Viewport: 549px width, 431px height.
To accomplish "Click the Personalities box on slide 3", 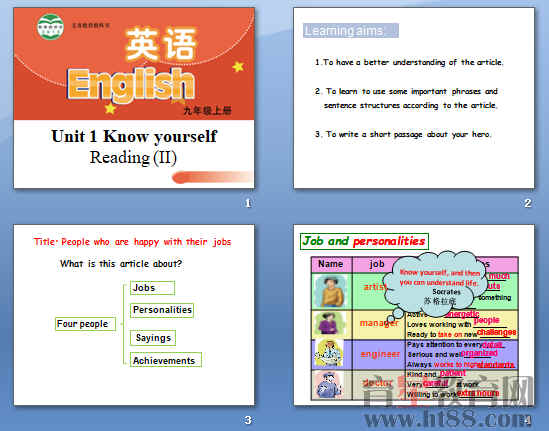I will pos(162,310).
